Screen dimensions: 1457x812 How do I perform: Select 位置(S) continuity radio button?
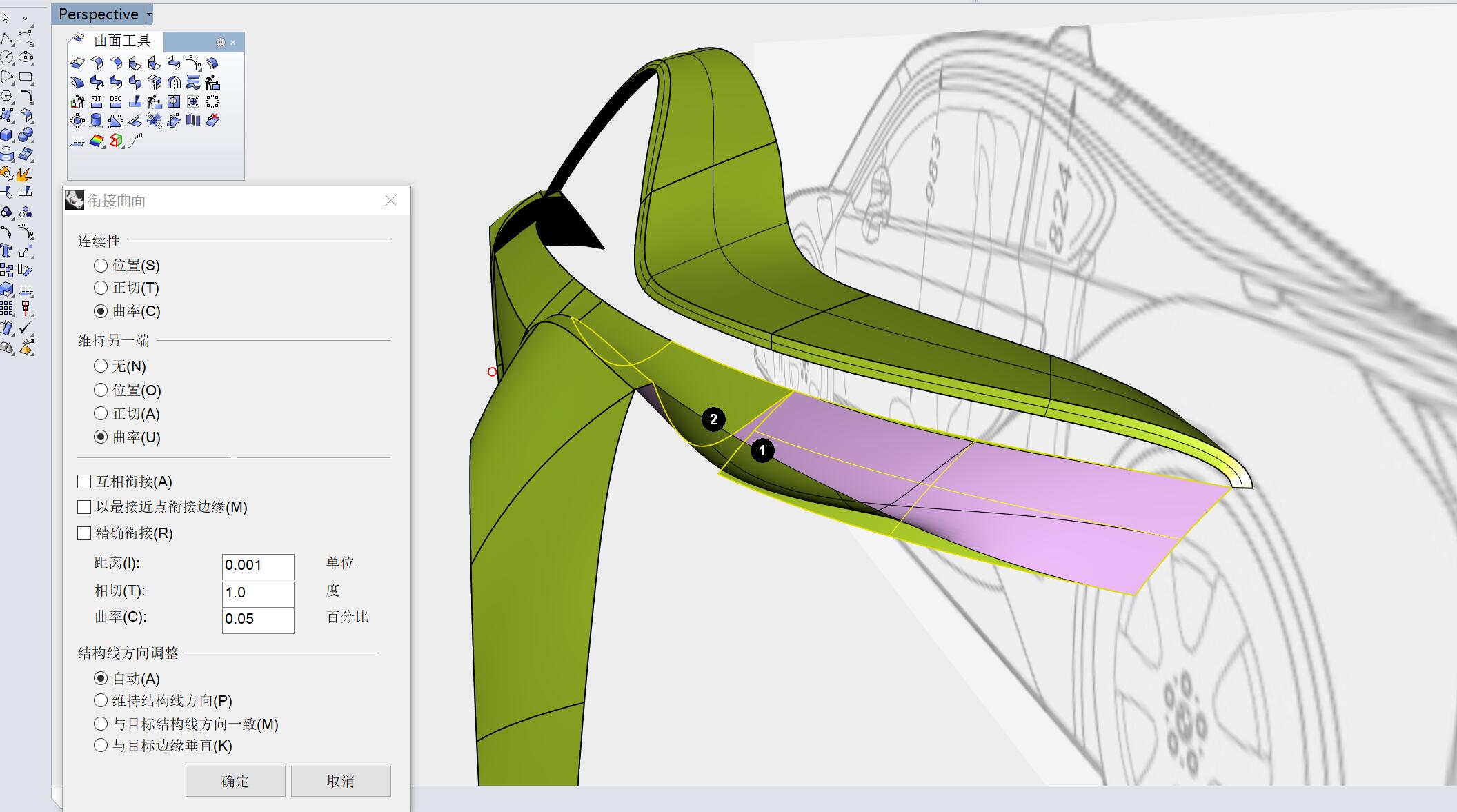[x=101, y=266]
